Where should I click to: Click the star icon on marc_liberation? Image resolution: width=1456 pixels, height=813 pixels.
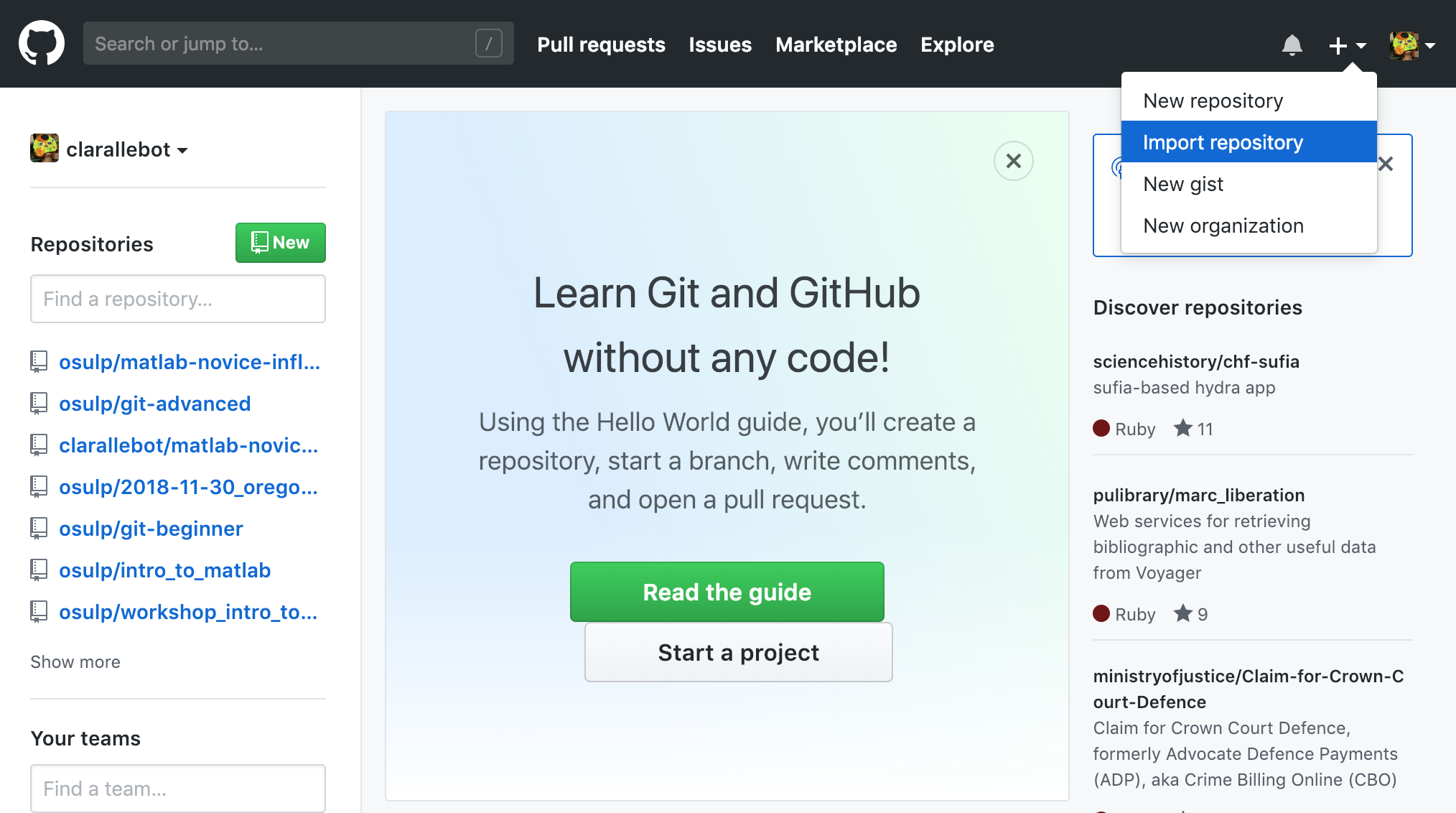point(1182,614)
